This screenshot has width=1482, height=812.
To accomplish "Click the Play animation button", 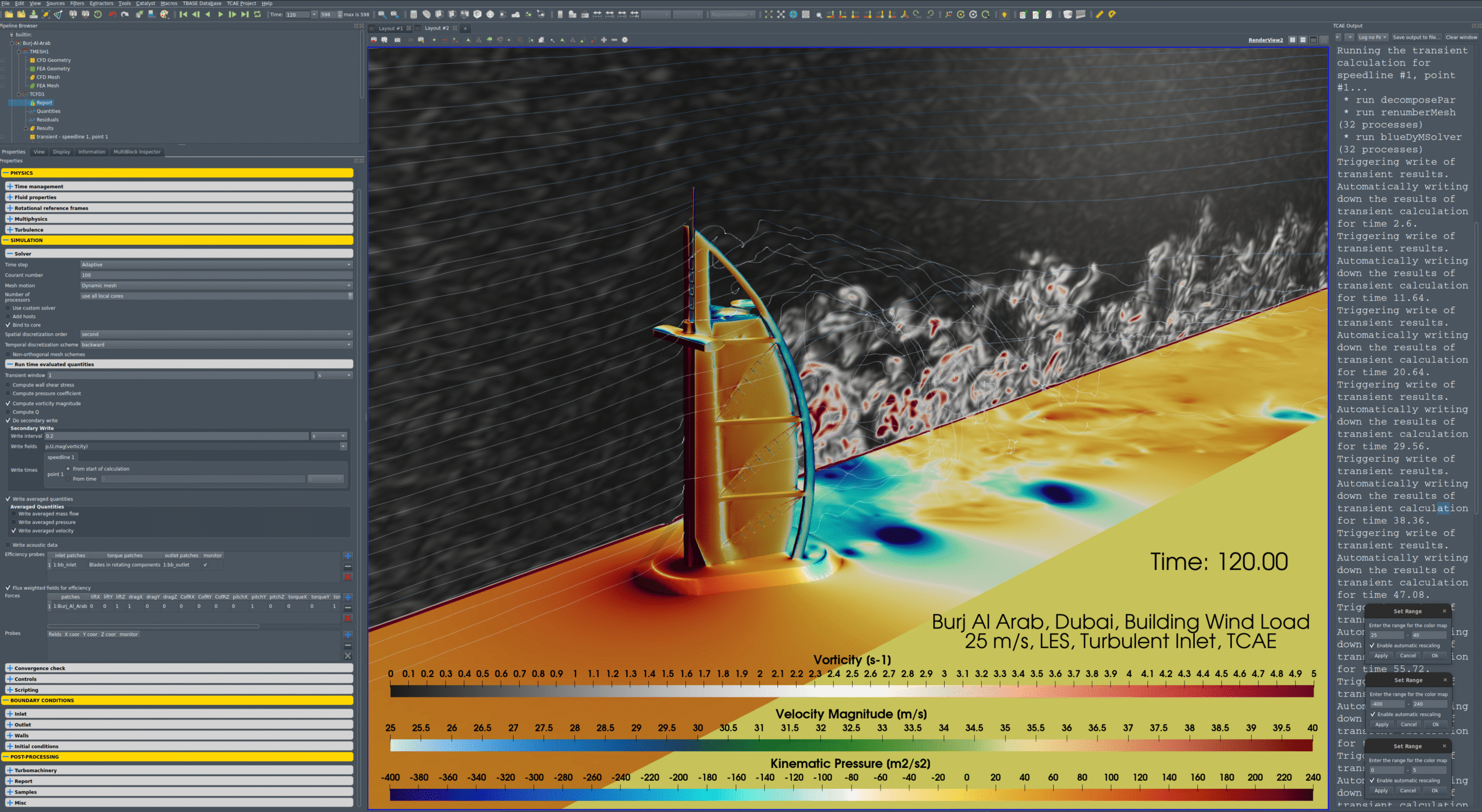I will tap(220, 14).
